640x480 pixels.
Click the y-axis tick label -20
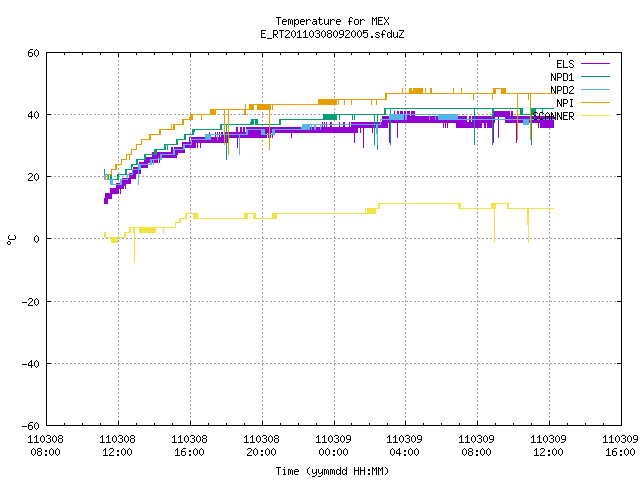[31, 302]
